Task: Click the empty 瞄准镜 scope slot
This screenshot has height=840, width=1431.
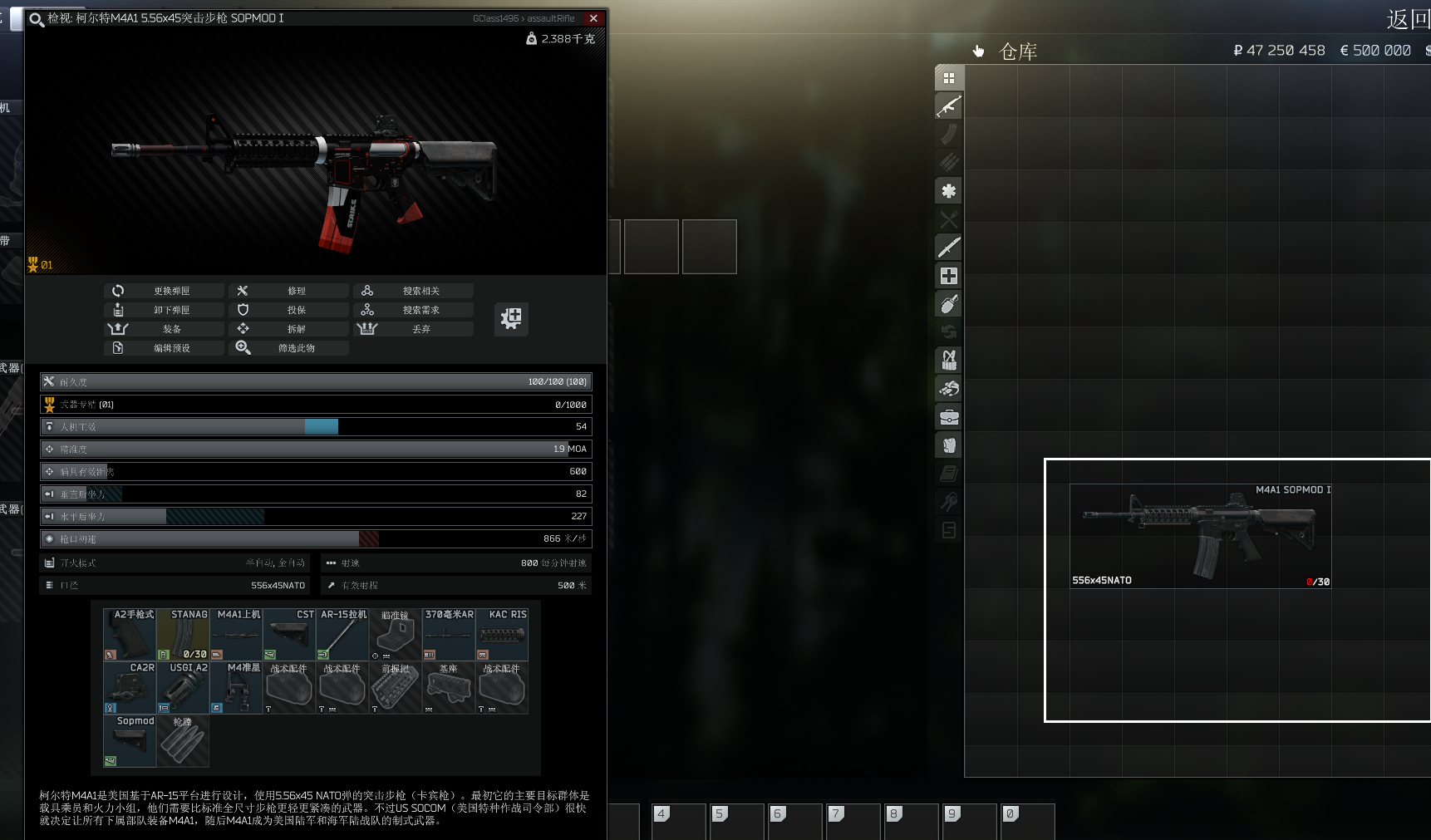Action: (396, 634)
